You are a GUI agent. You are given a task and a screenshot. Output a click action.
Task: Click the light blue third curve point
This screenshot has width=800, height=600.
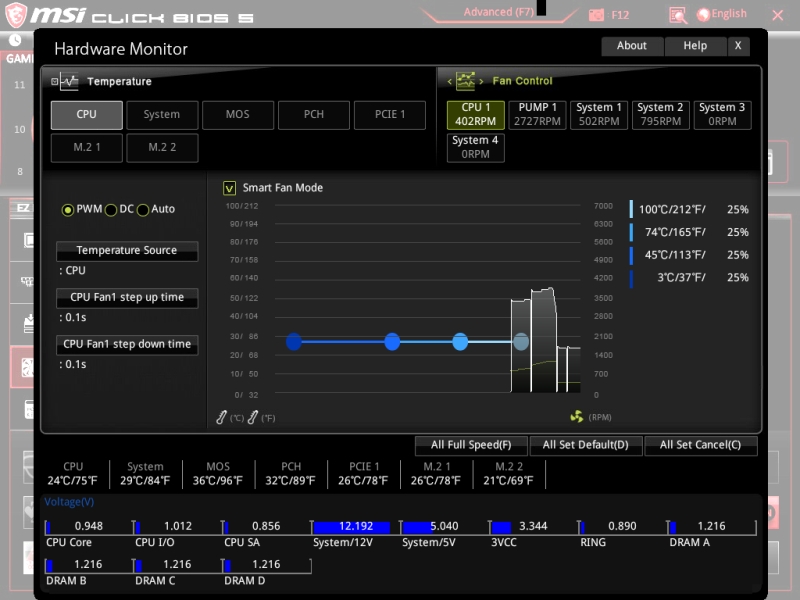[460, 342]
